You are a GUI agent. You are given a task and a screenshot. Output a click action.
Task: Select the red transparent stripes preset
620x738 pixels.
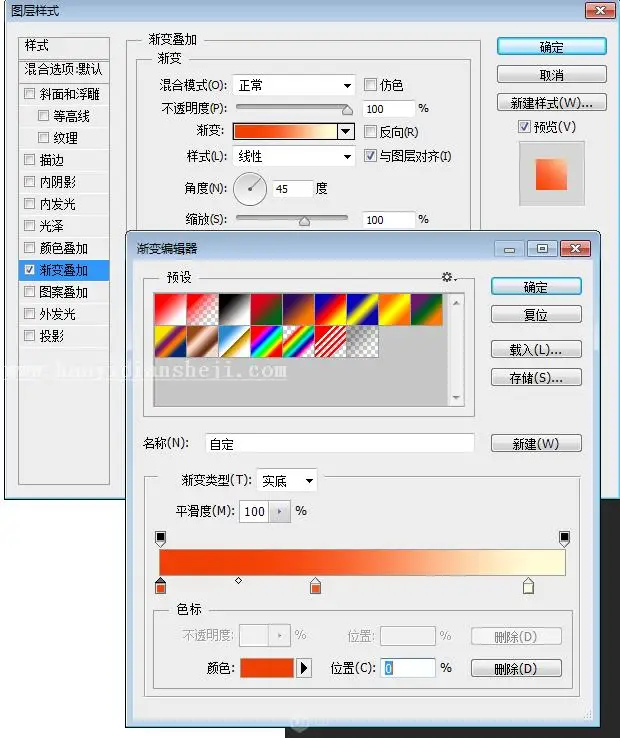(x=330, y=342)
